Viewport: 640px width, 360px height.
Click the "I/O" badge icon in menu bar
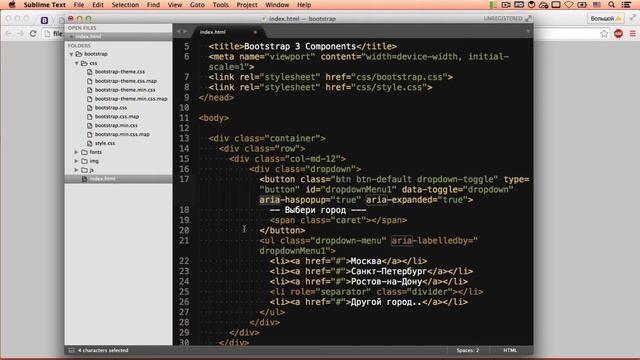519,5
